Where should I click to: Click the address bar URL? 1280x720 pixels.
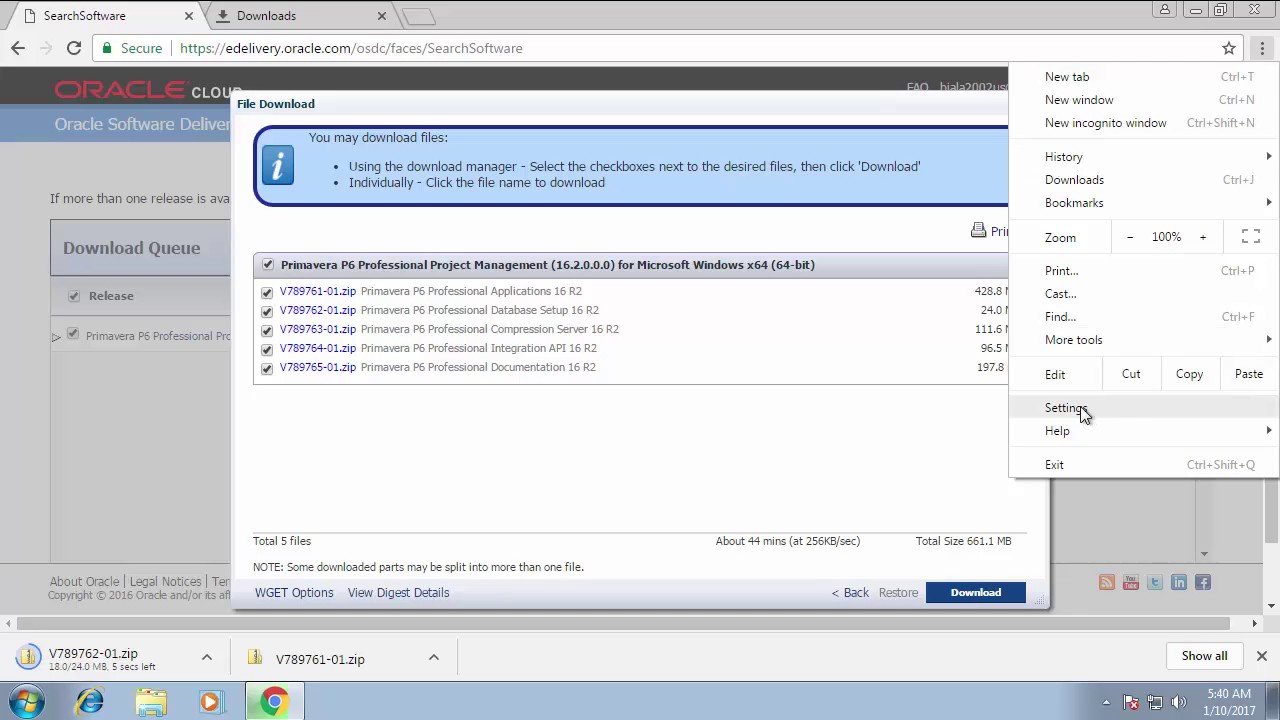point(351,48)
